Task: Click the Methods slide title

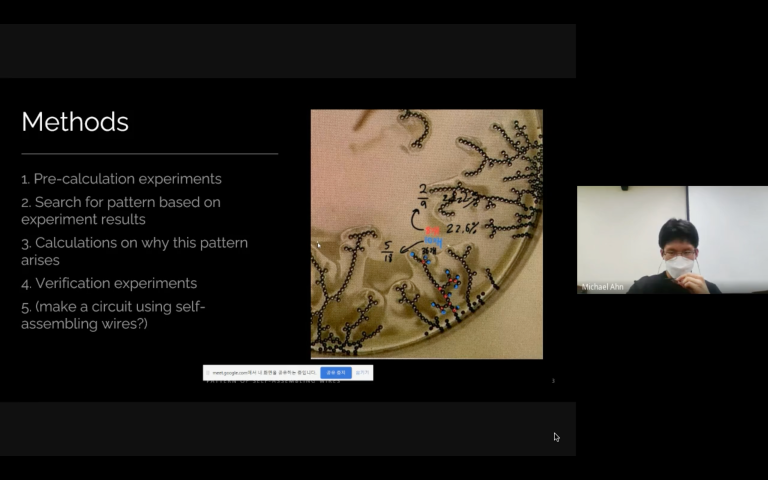Action: tap(75, 122)
